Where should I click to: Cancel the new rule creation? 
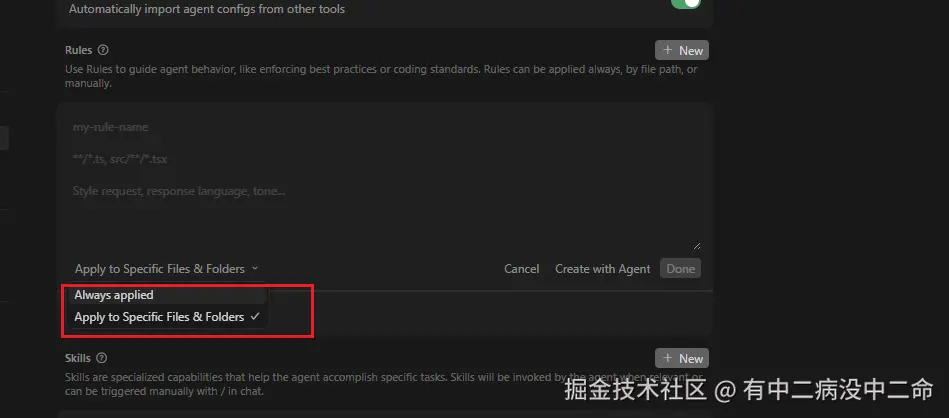pos(521,269)
